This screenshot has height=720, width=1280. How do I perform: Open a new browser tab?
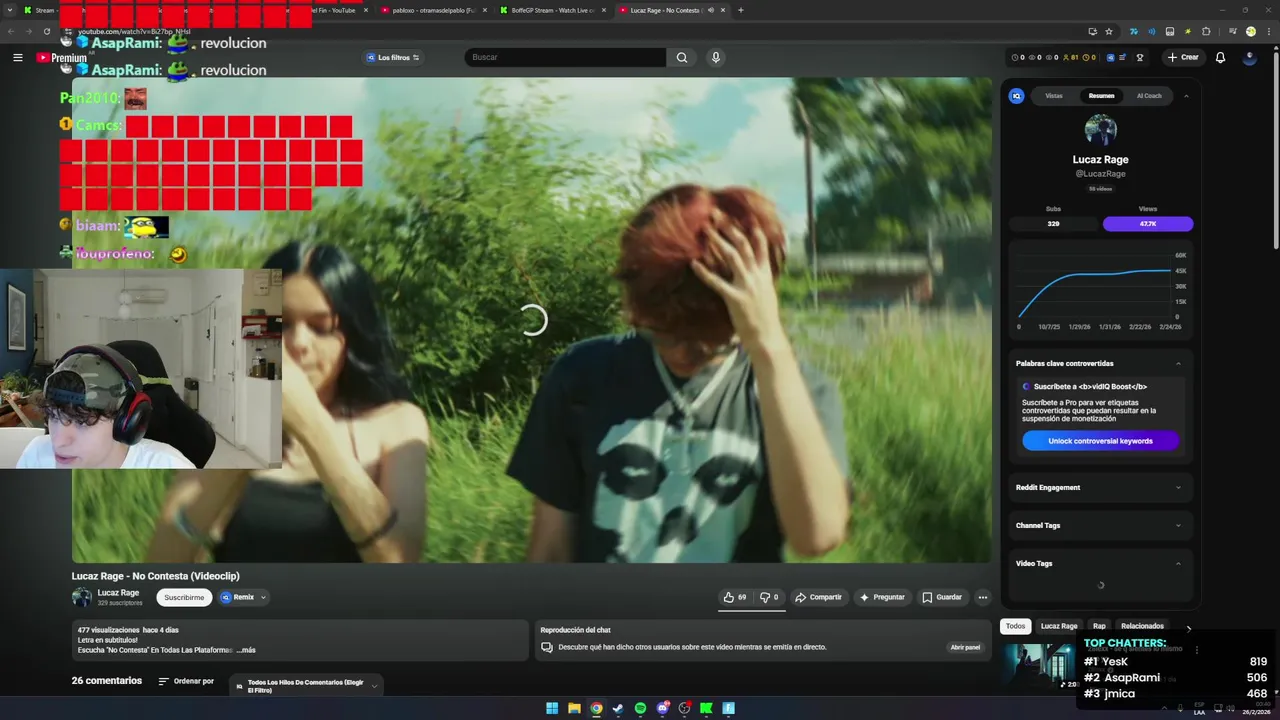point(740,10)
